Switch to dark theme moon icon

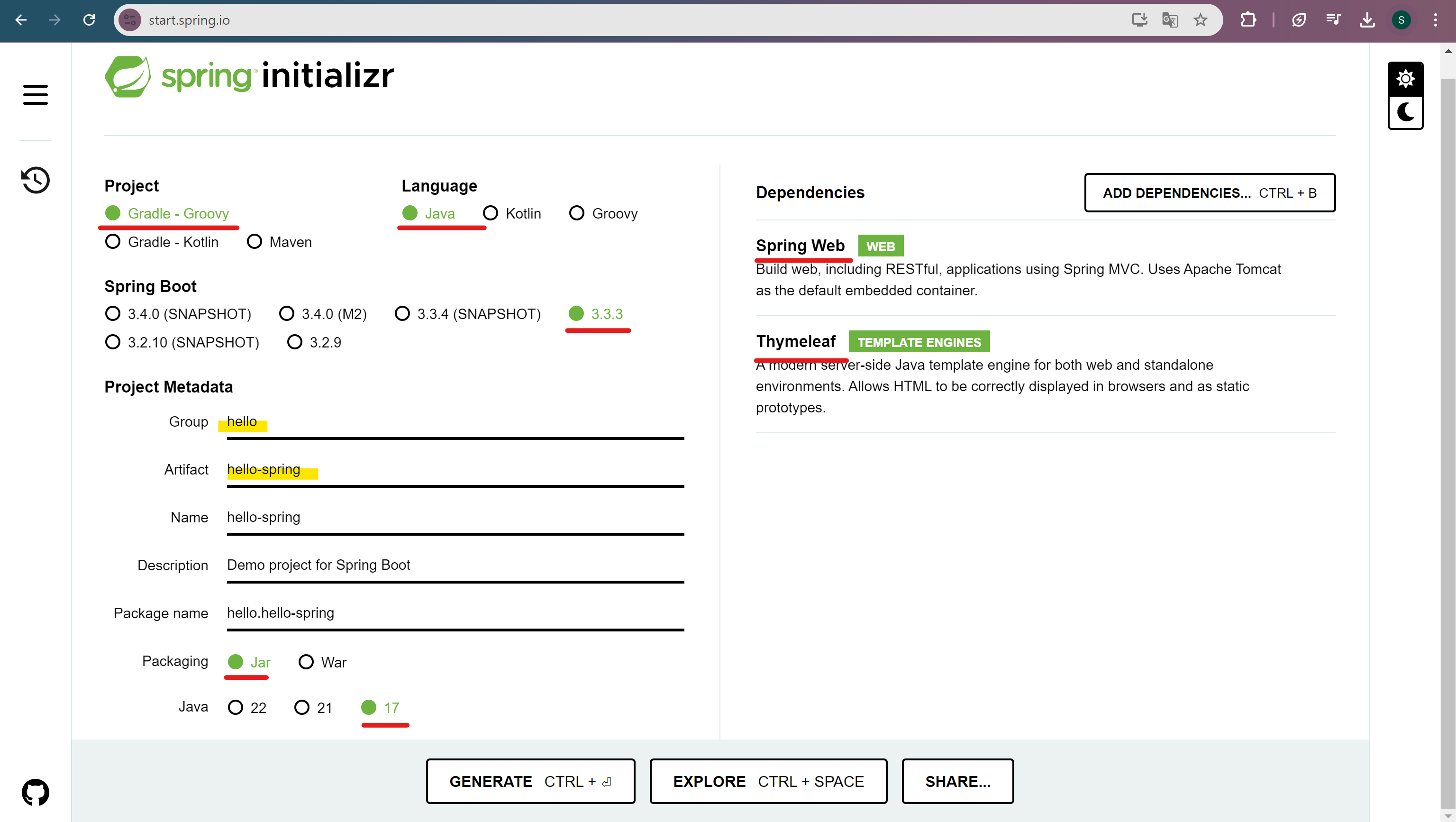[1405, 112]
